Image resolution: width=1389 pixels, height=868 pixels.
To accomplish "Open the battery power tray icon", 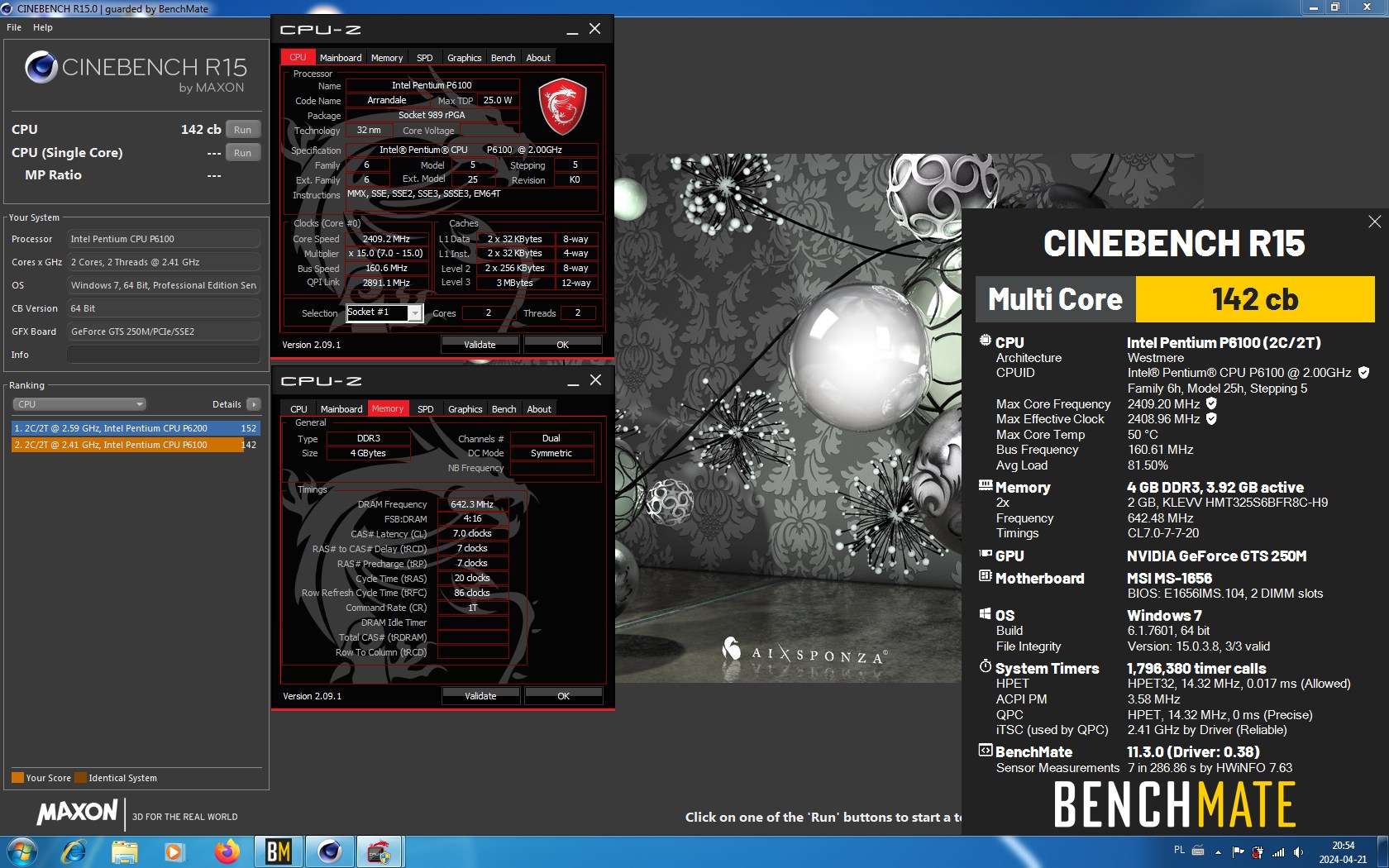I will 1258,851.
